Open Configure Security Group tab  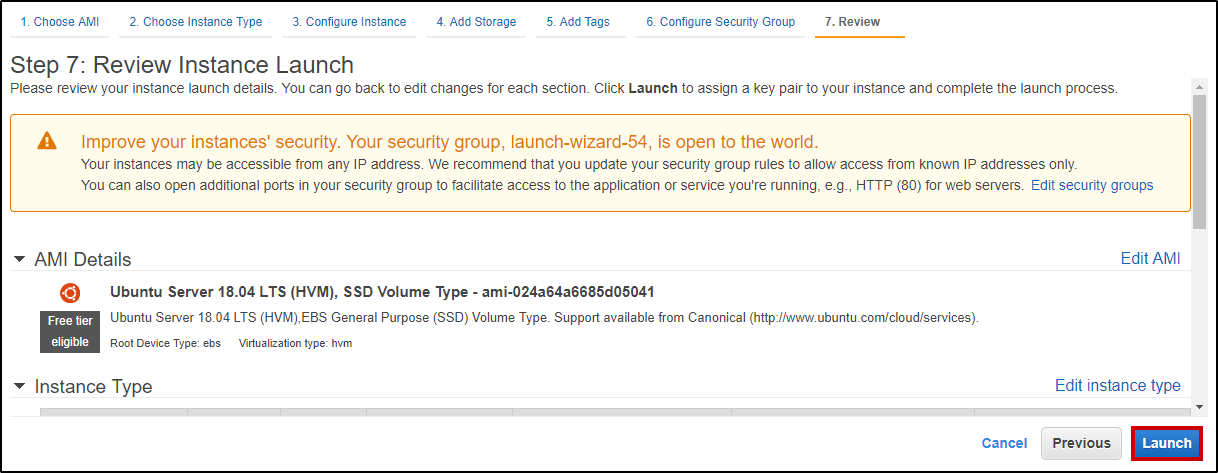[x=720, y=22]
